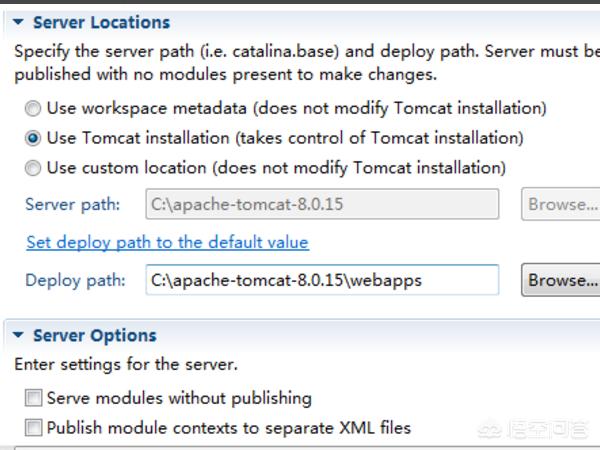Click the Server Locations section title
Image resolution: width=600 pixels, height=450 pixels.
101,22
